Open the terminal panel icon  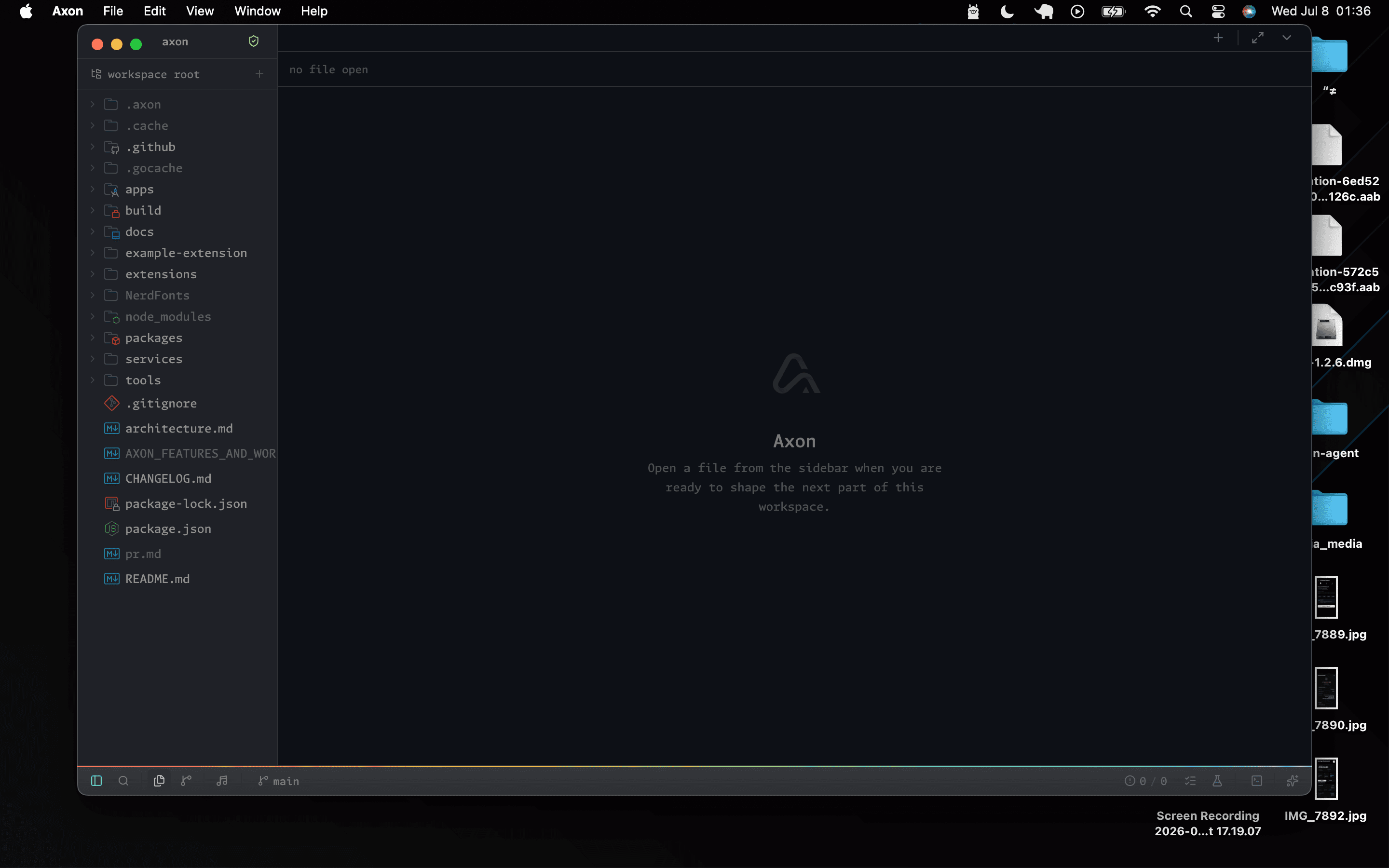tap(1257, 781)
